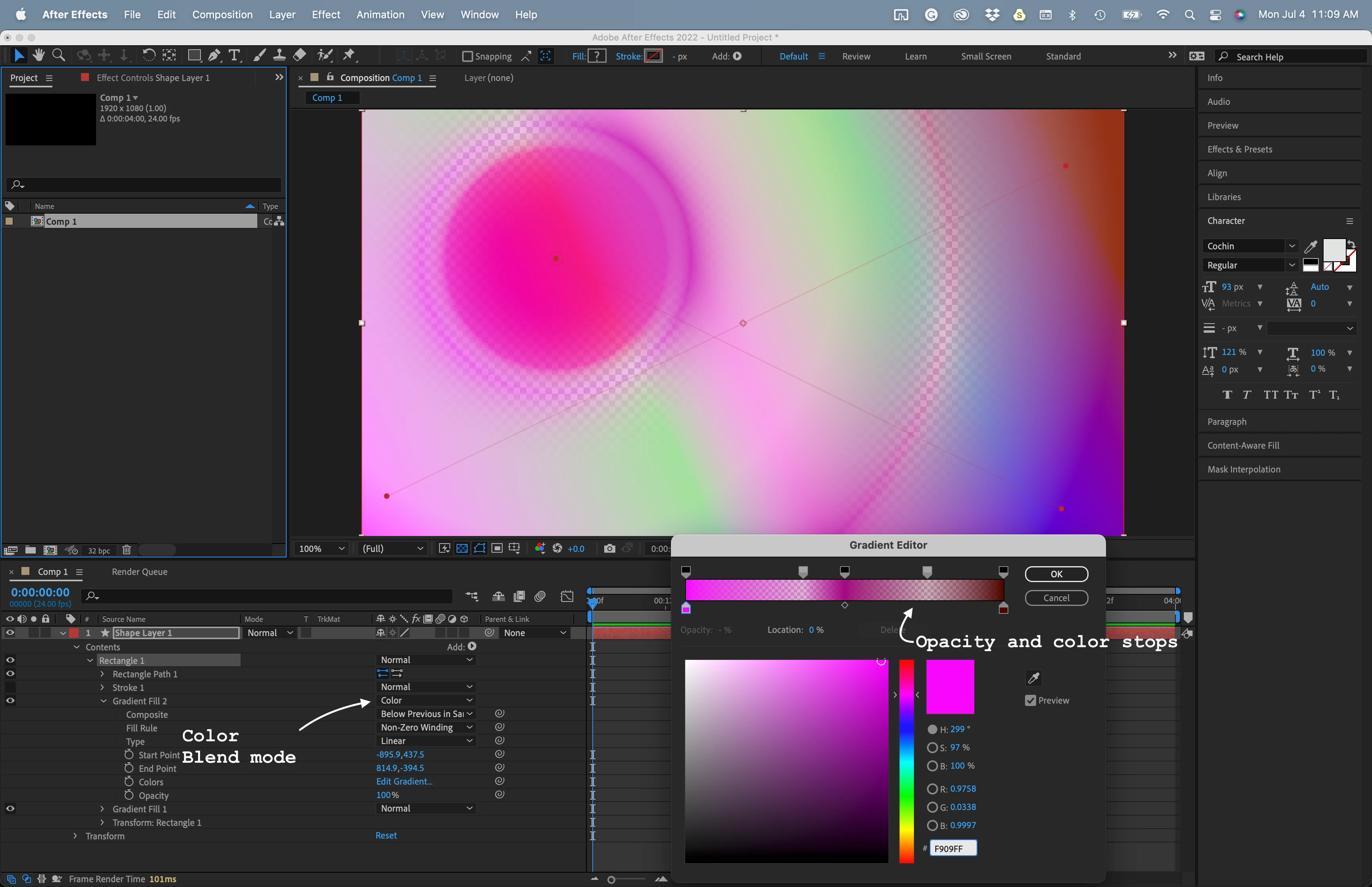
Task: Select the Rectangle shape tool
Action: (x=194, y=55)
